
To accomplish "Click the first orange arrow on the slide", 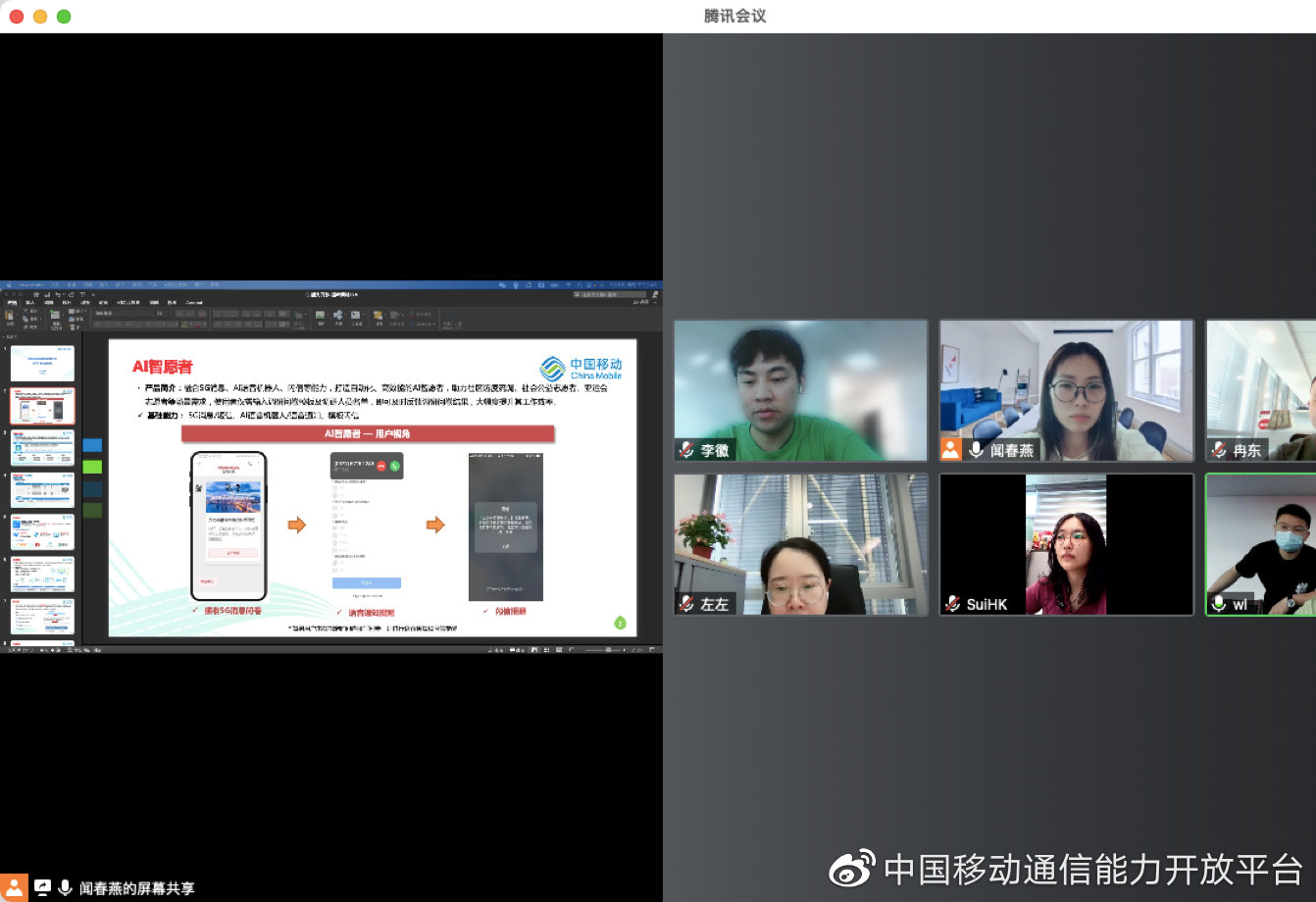I will tap(296, 526).
